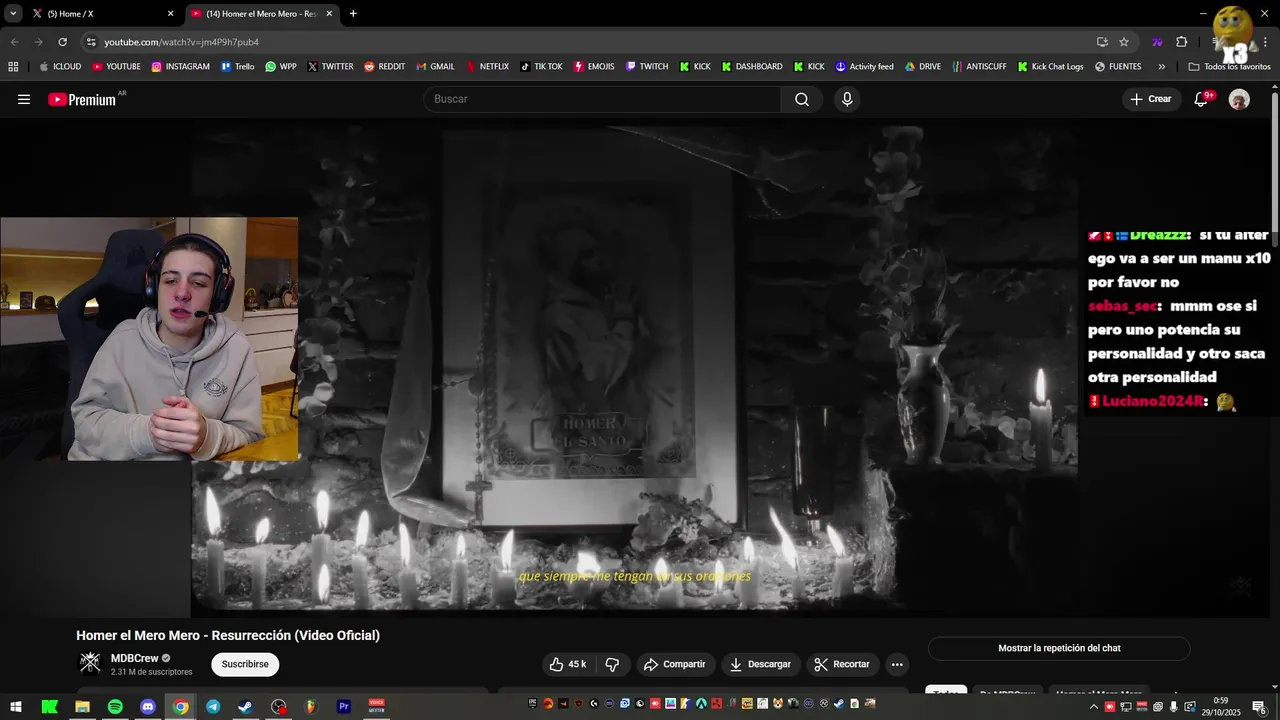Show hidden system tray icons
The height and width of the screenshot is (720, 1280).
pos(1093,707)
